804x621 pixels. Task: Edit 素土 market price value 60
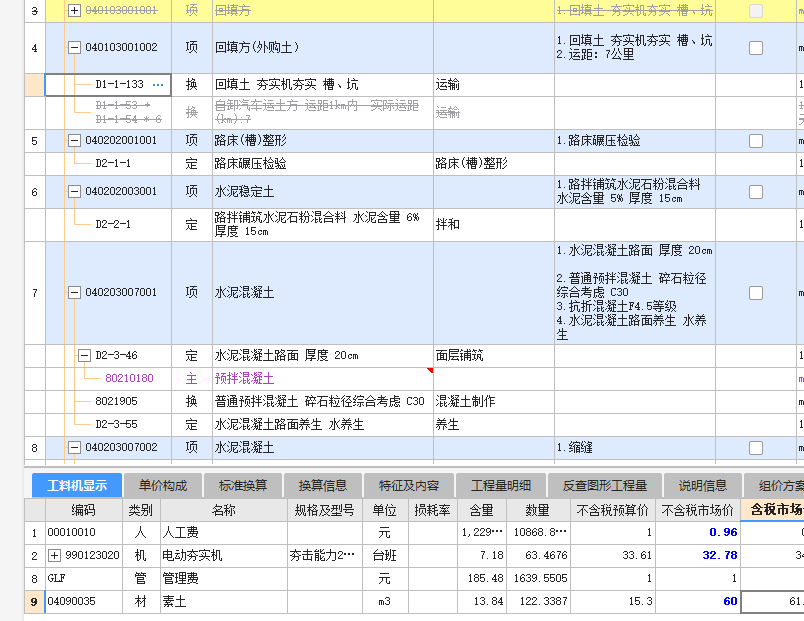click(x=698, y=602)
